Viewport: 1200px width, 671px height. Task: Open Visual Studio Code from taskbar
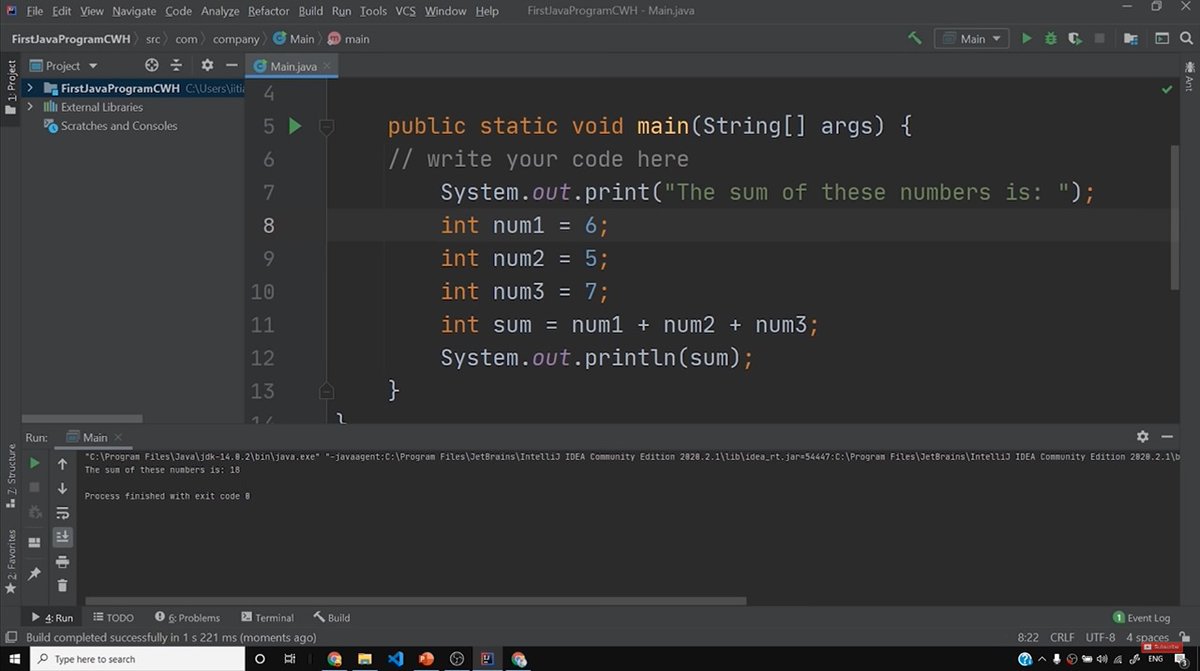pyautogui.click(x=395, y=659)
